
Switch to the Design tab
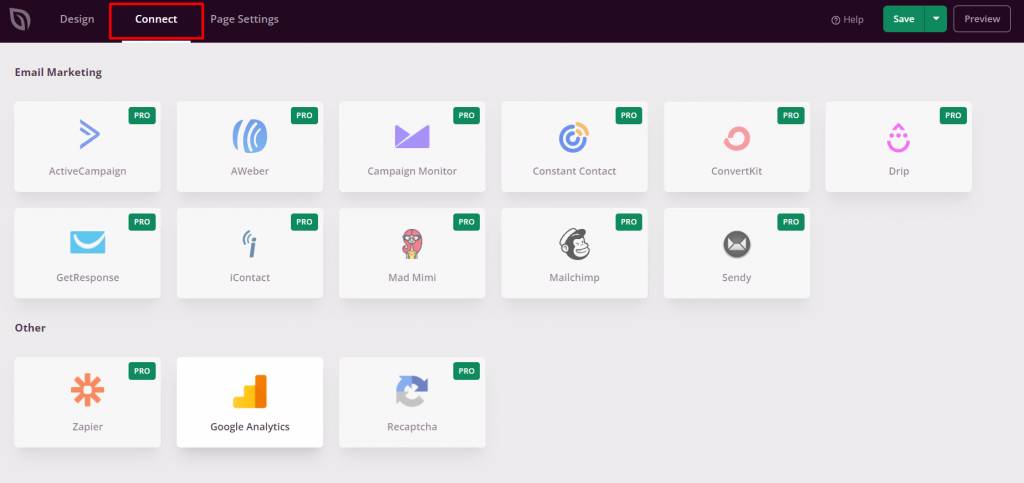pos(77,19)
